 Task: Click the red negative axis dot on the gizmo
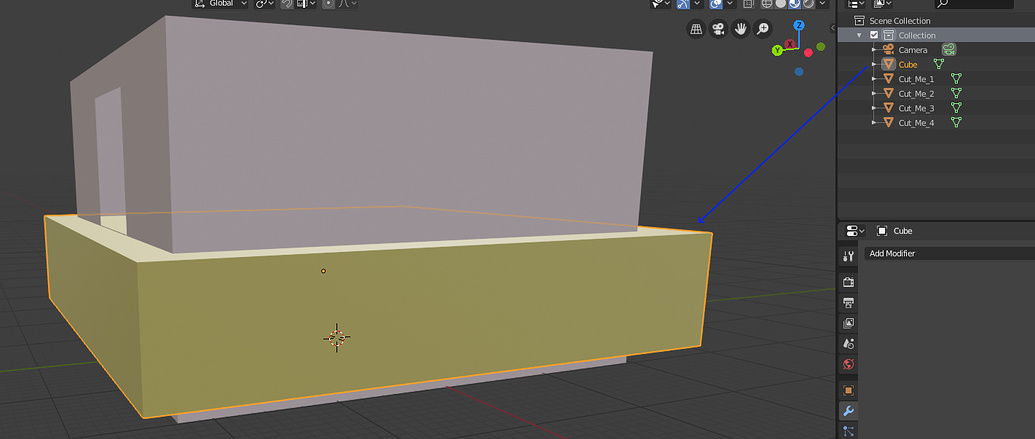(x=808, y=53)
